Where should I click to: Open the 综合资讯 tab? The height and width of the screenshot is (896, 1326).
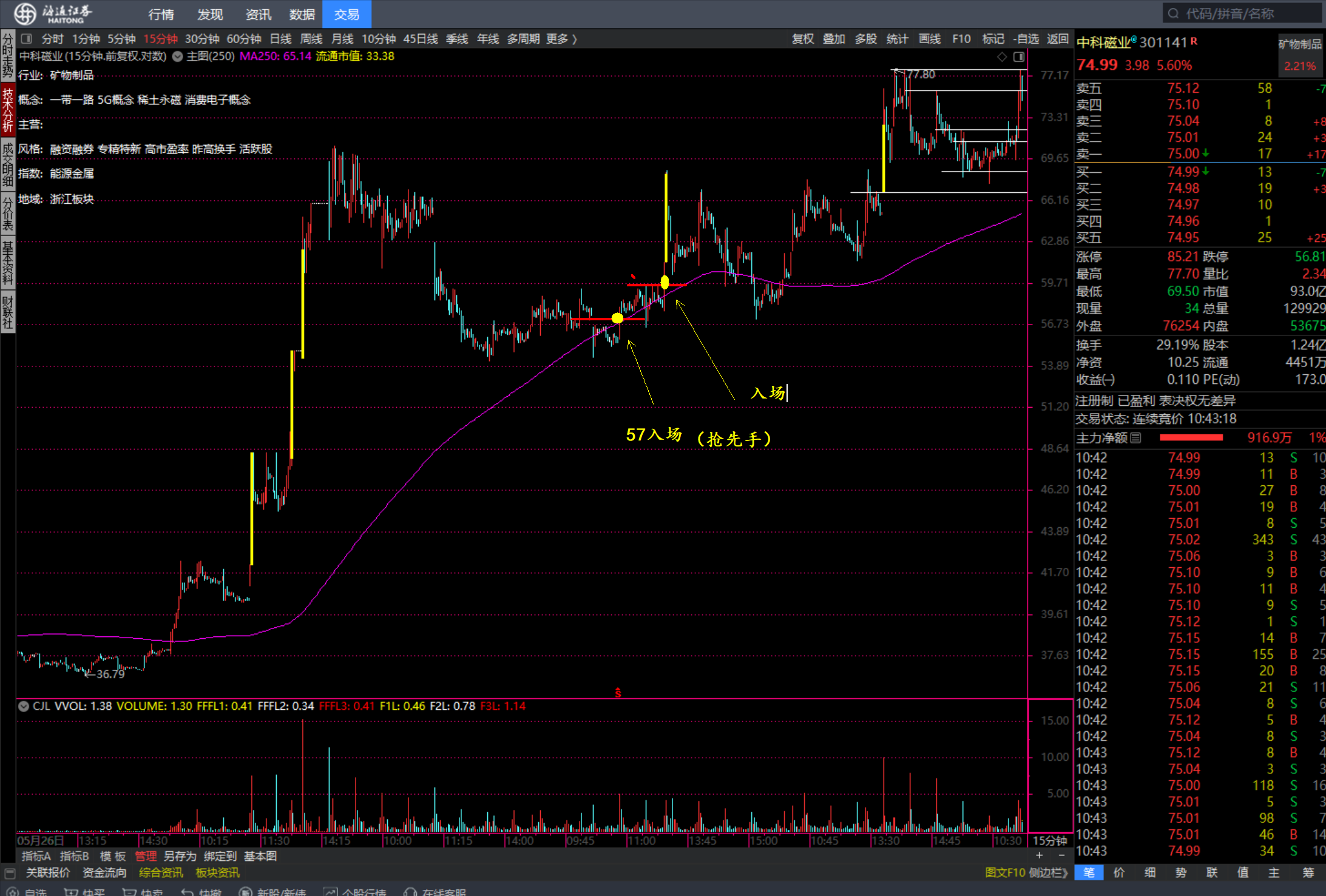(x=161, y=872)
